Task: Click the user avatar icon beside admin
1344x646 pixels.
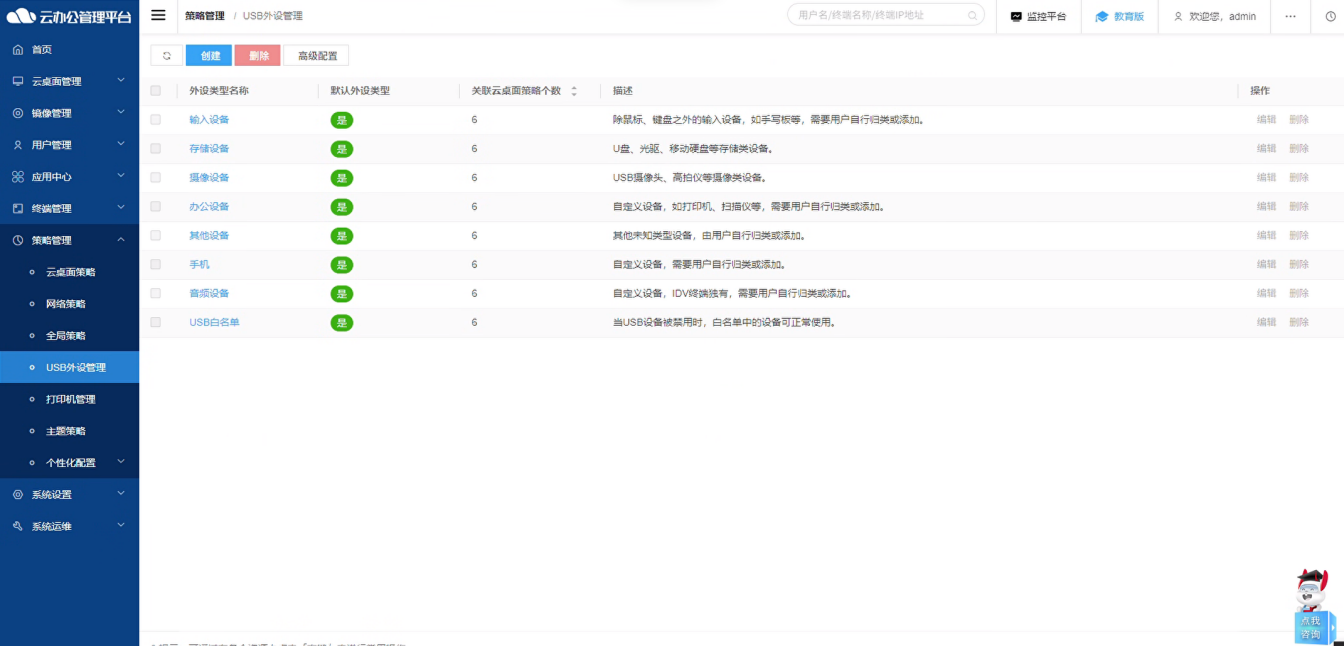Action: (1178, 17)
